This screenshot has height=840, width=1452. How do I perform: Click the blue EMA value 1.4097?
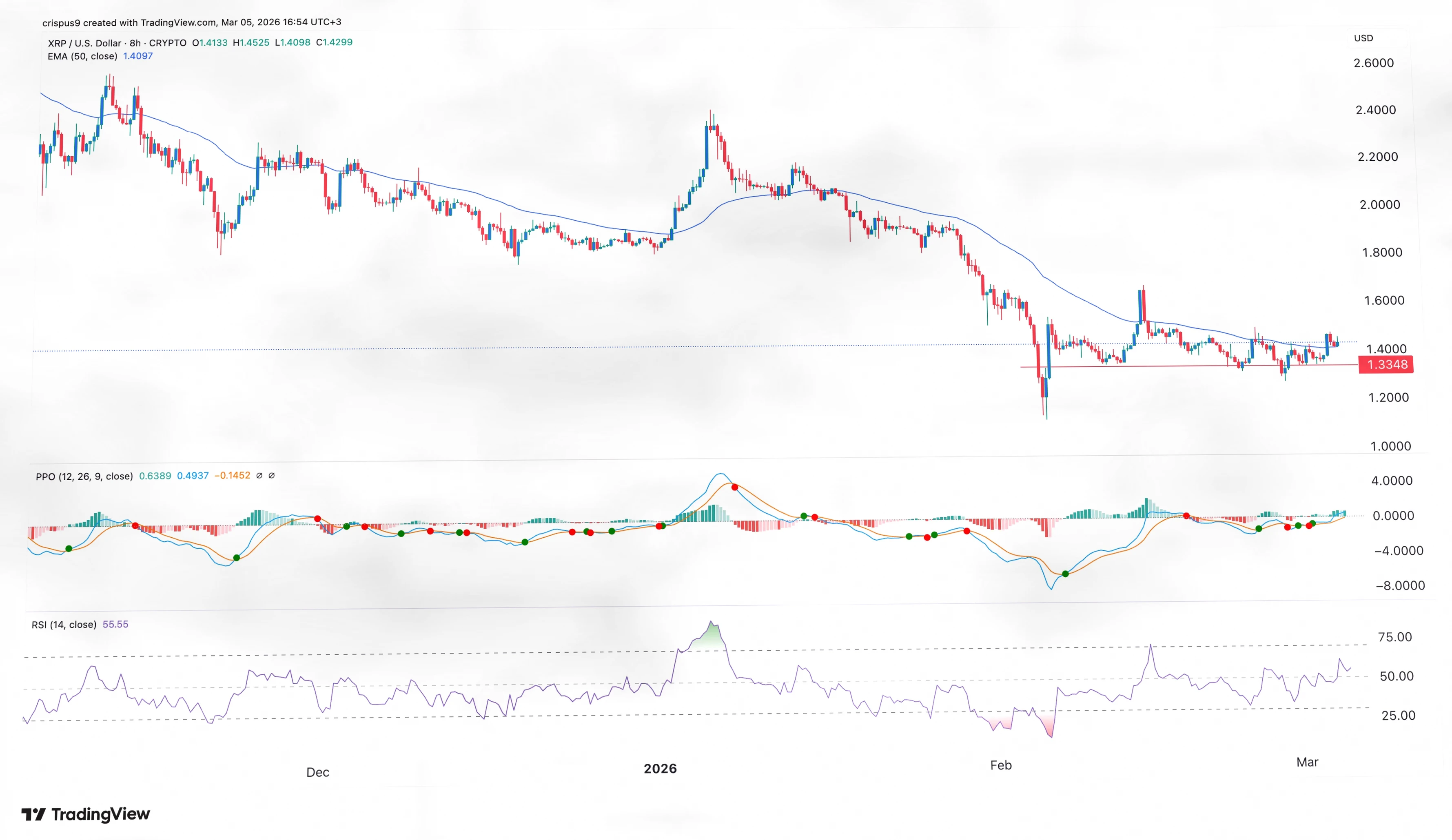[x=138, y=56]
